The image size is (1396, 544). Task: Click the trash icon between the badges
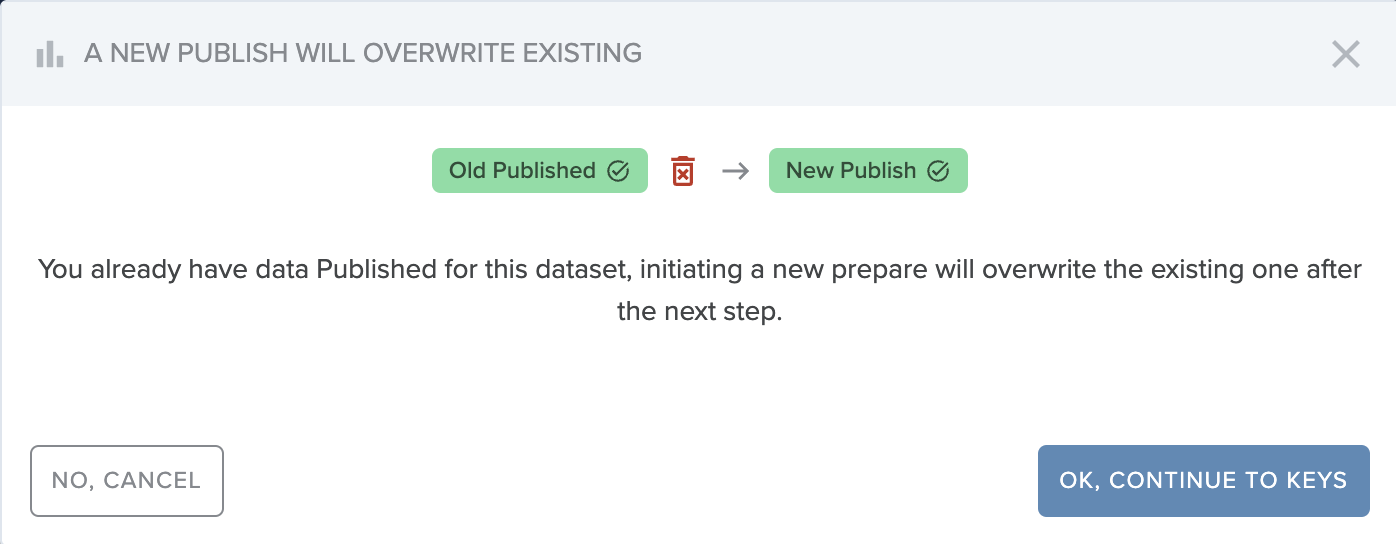[x=682, y=170]
